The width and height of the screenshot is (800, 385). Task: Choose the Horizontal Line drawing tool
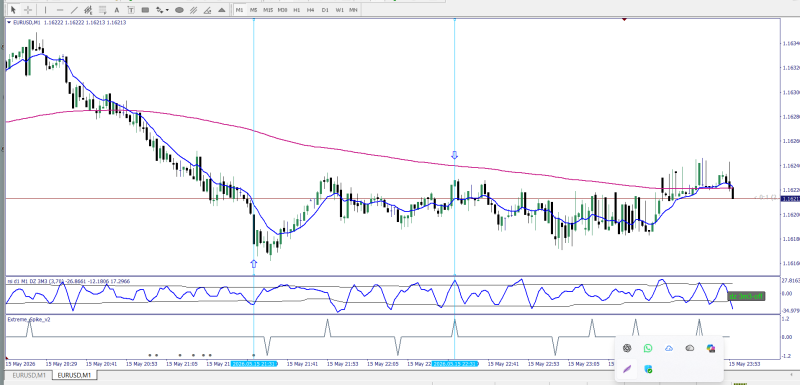60,10
